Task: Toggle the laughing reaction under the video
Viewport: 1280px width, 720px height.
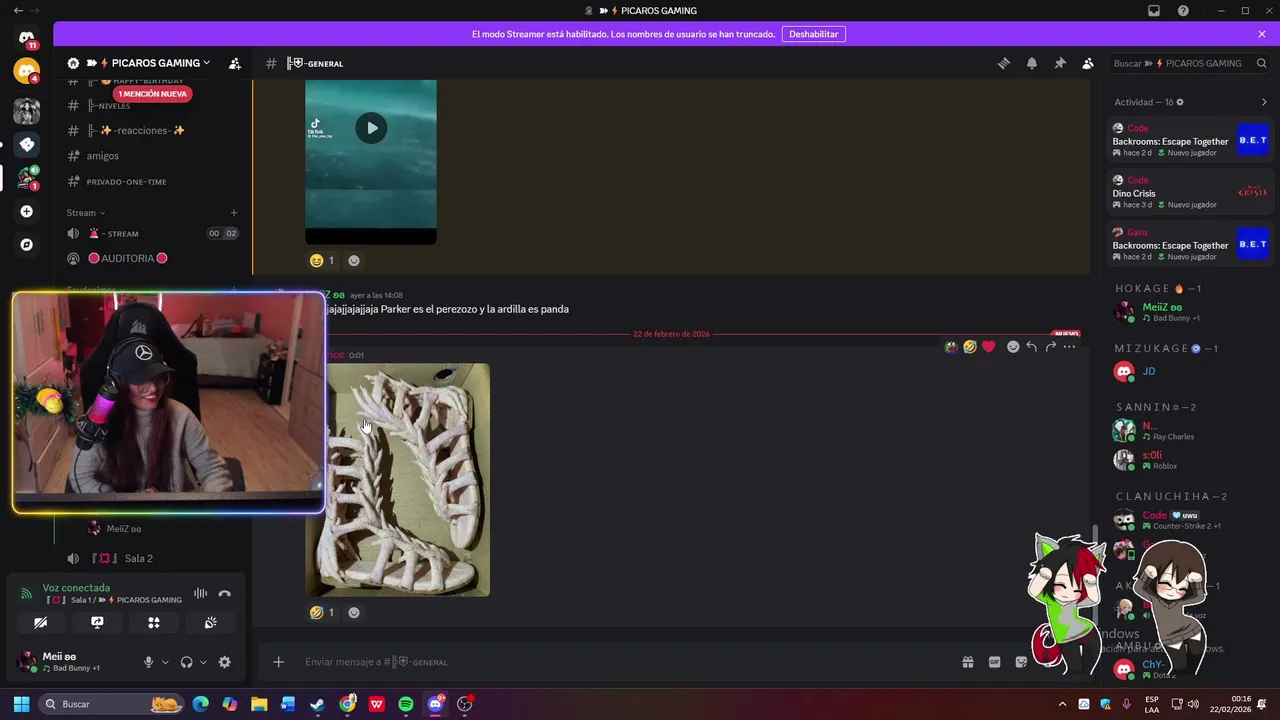Action: [322, 261]
